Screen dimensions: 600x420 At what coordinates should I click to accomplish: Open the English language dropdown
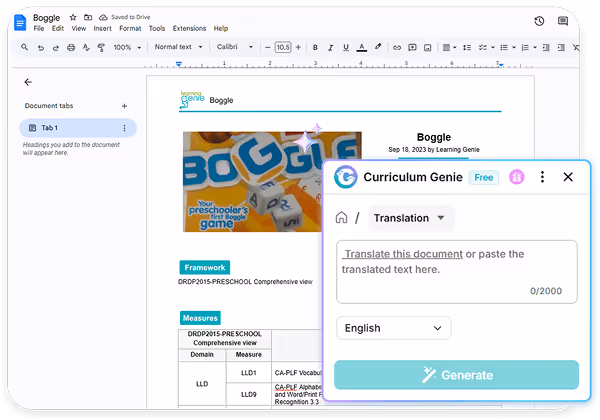pyautogui.click(x=394, y=328)
